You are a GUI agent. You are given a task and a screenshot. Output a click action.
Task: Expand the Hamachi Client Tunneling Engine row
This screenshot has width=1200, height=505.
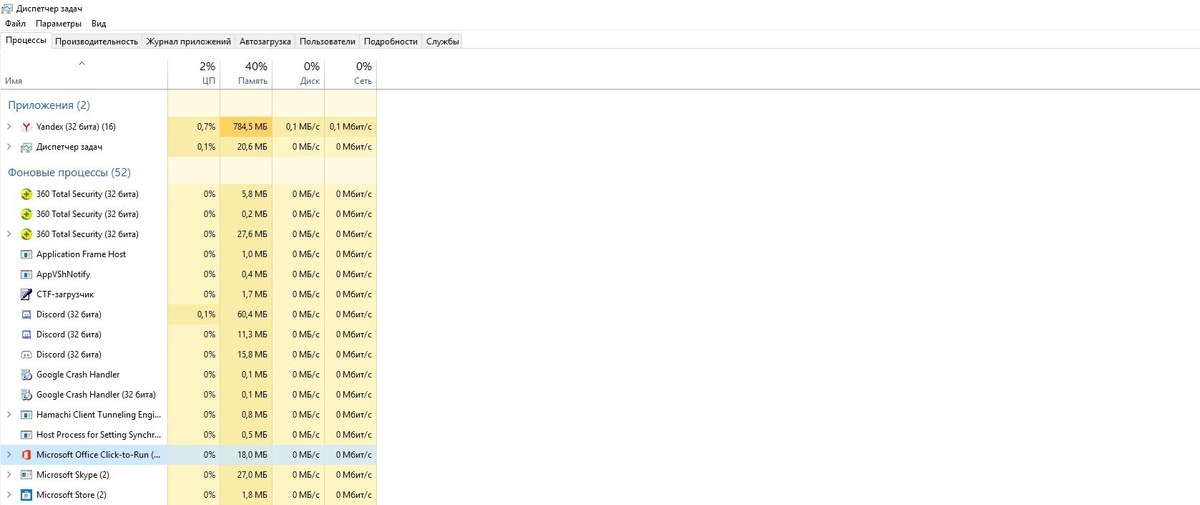coord(9,414)
